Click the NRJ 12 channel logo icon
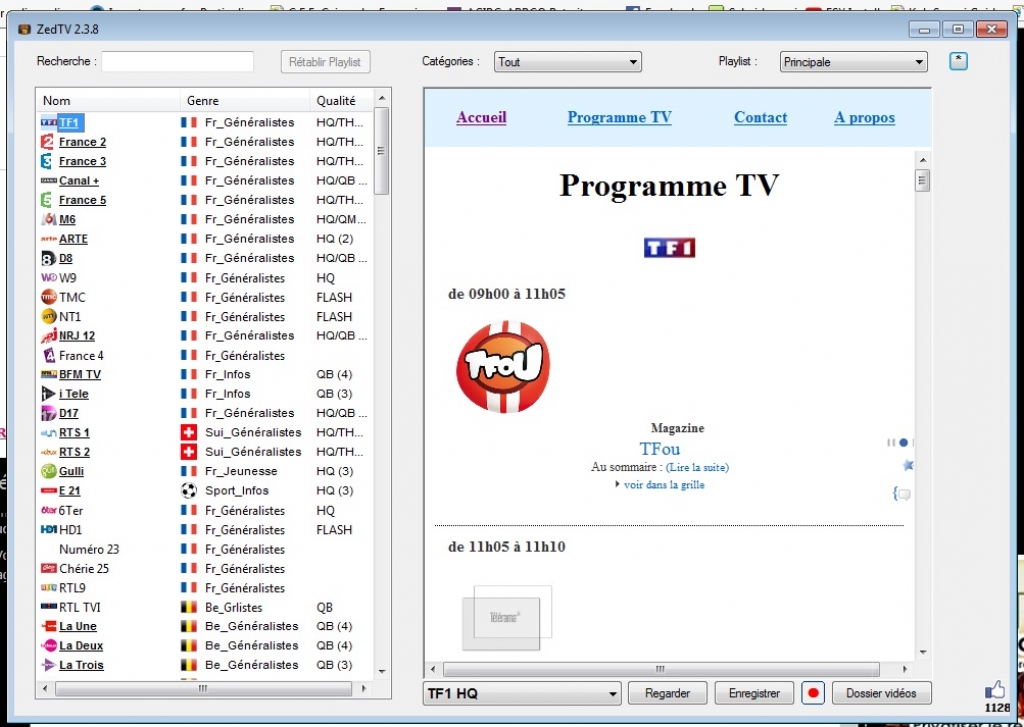 click(49, 336)
